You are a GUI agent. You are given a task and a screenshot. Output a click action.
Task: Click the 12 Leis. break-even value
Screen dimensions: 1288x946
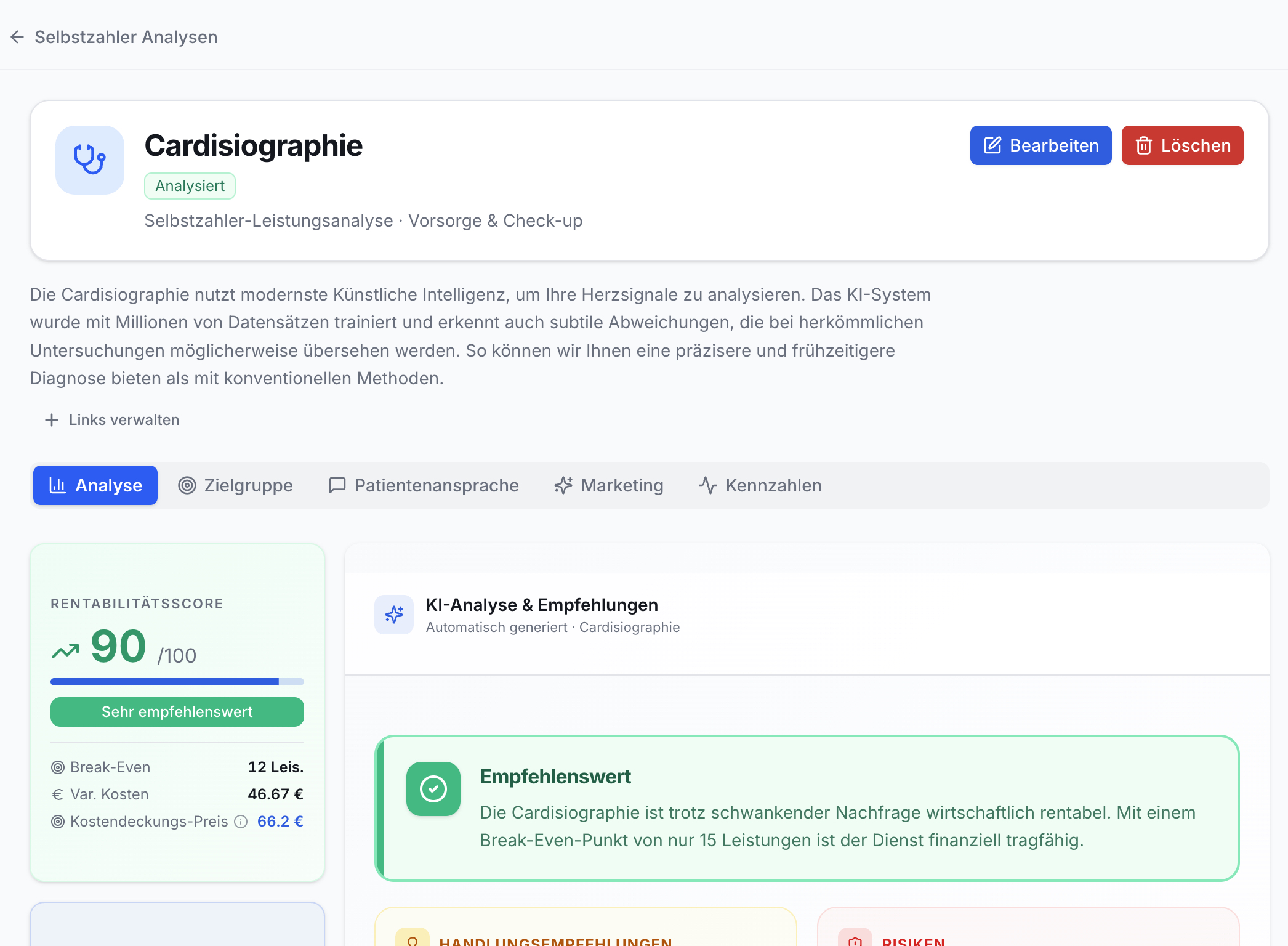point(276,767)
